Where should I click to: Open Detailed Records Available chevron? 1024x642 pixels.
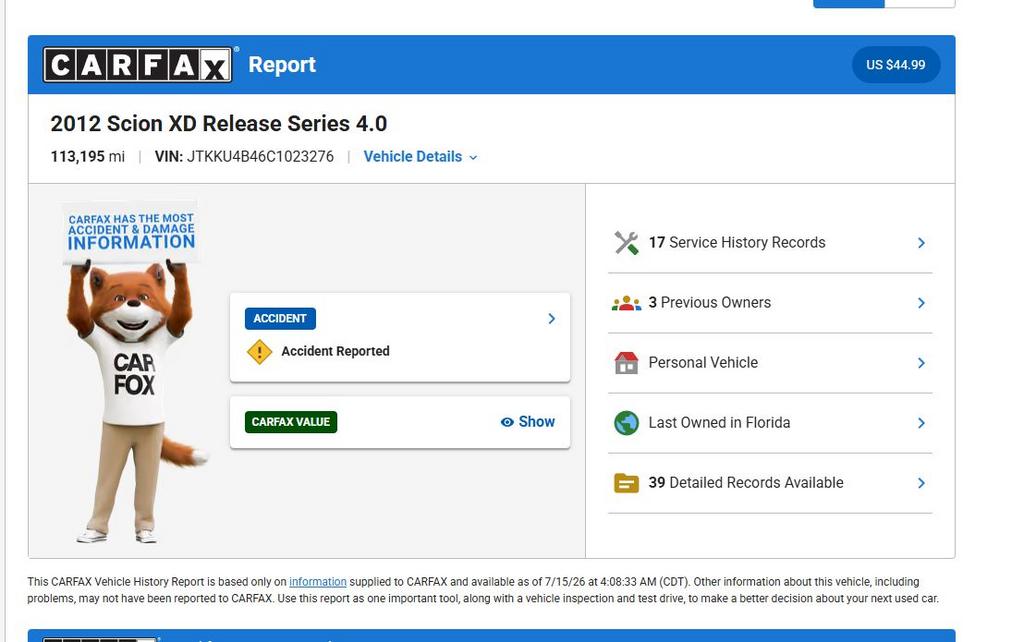tap(921, 483)
